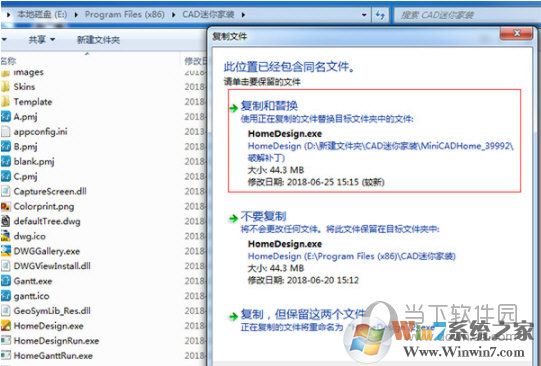Select the DWGViewInstall.dll file name

tap(52, 266)
